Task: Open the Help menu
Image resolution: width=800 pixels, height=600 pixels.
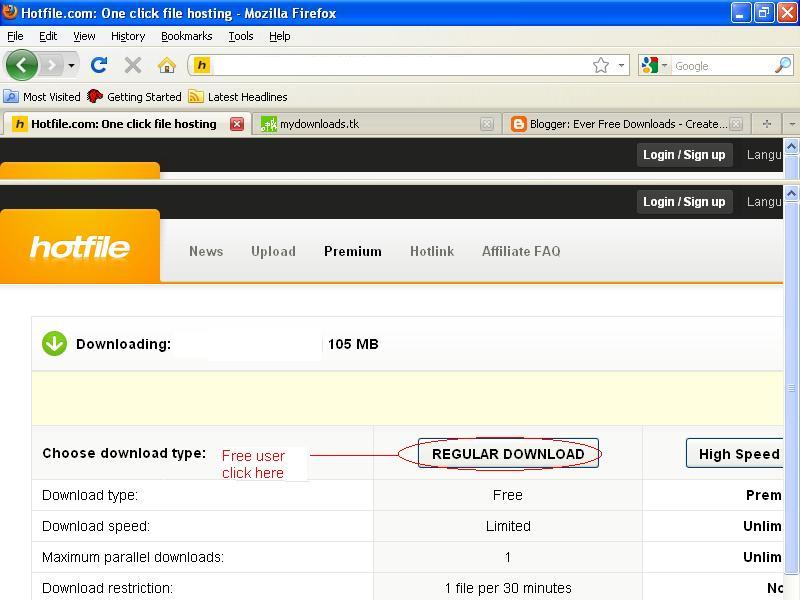Action: 280,36
